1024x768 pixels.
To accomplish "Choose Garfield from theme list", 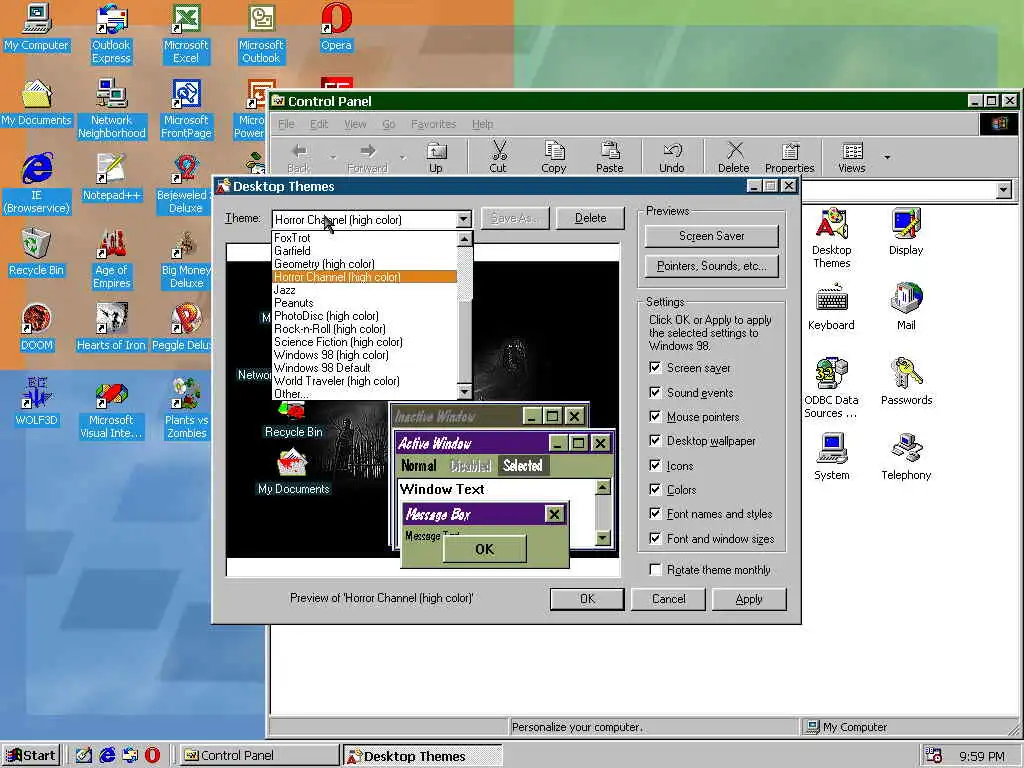I will 364,251.
